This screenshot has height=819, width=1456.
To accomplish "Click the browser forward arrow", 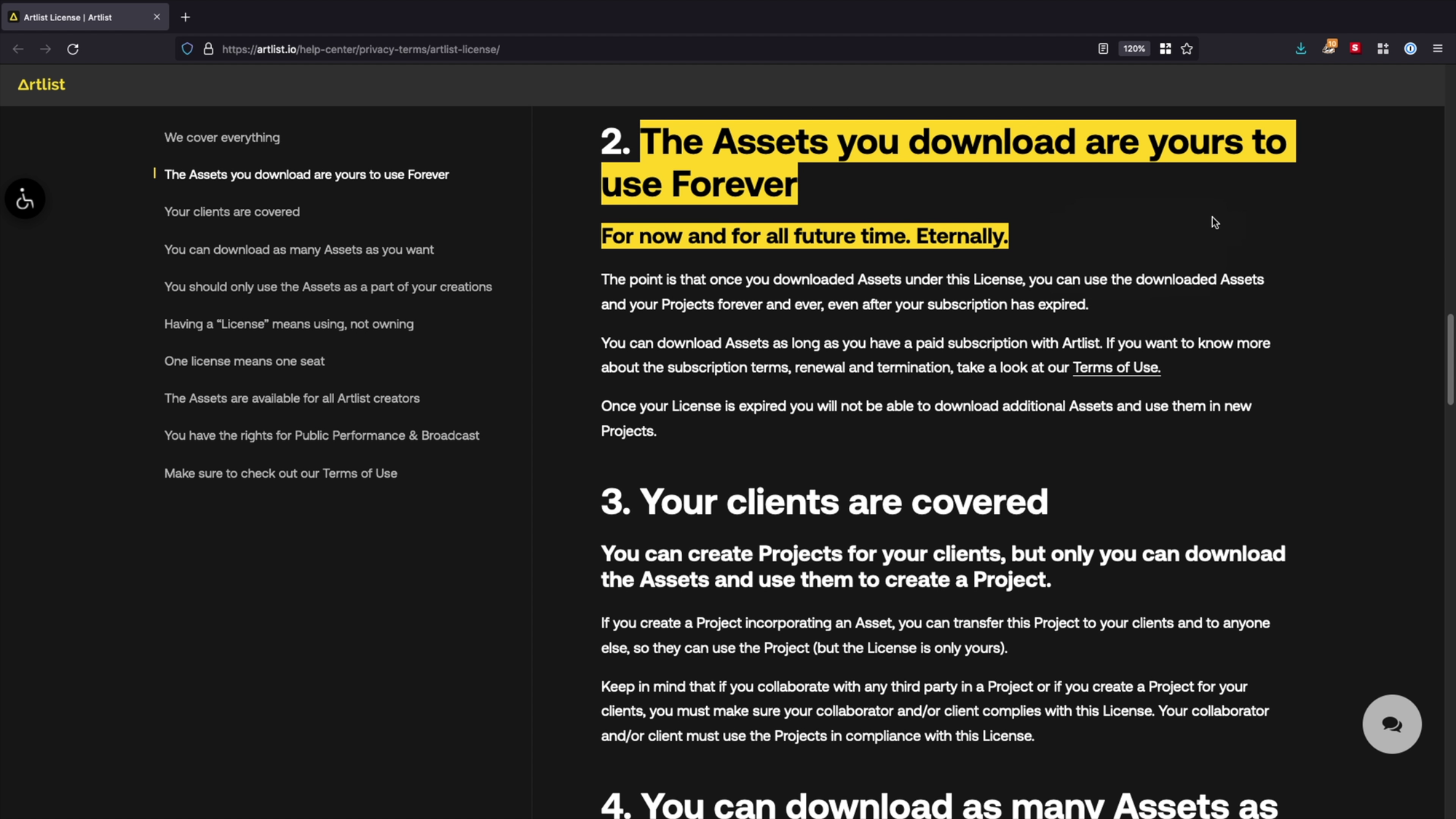I will (x=45, y=49).
